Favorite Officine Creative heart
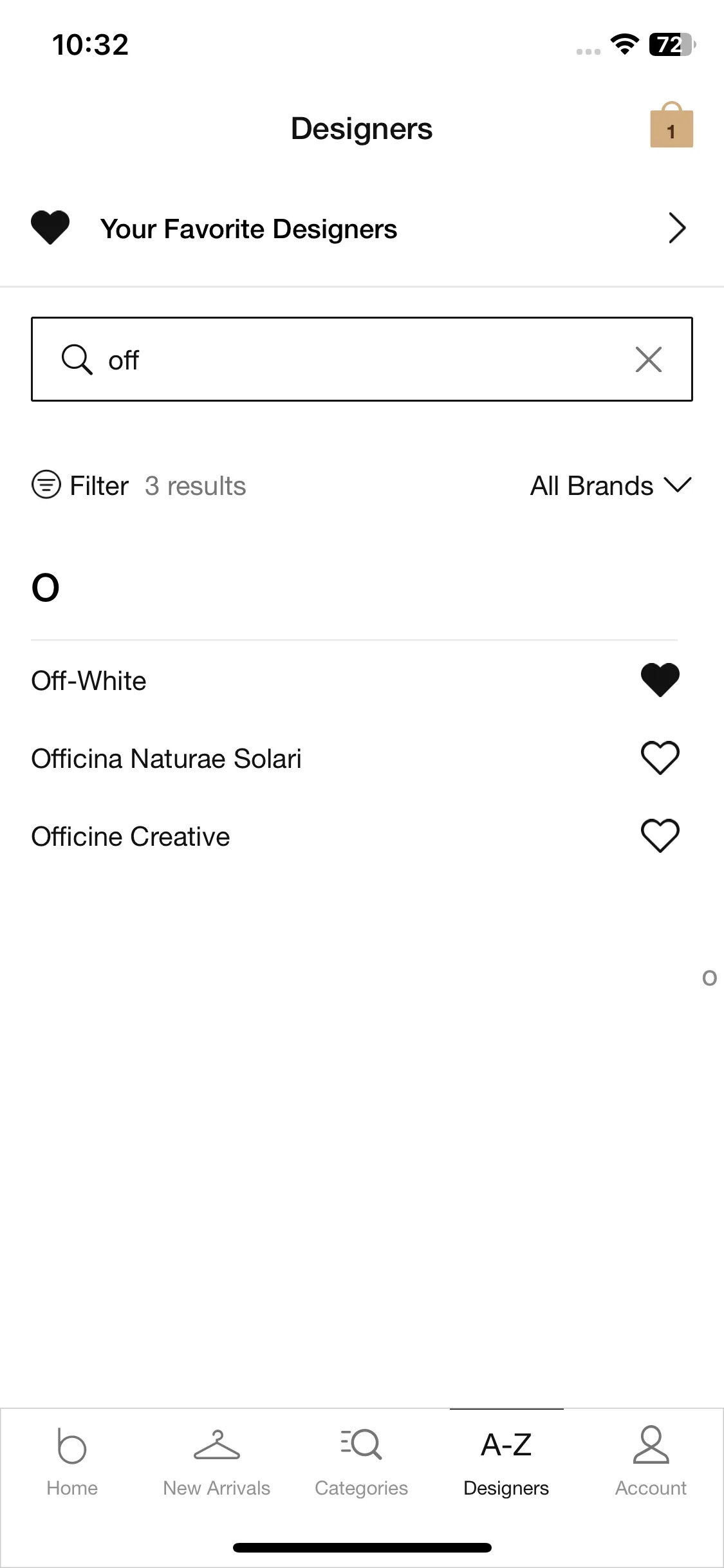This screenshot has width=724, height=1568. (x=660, y=835)
